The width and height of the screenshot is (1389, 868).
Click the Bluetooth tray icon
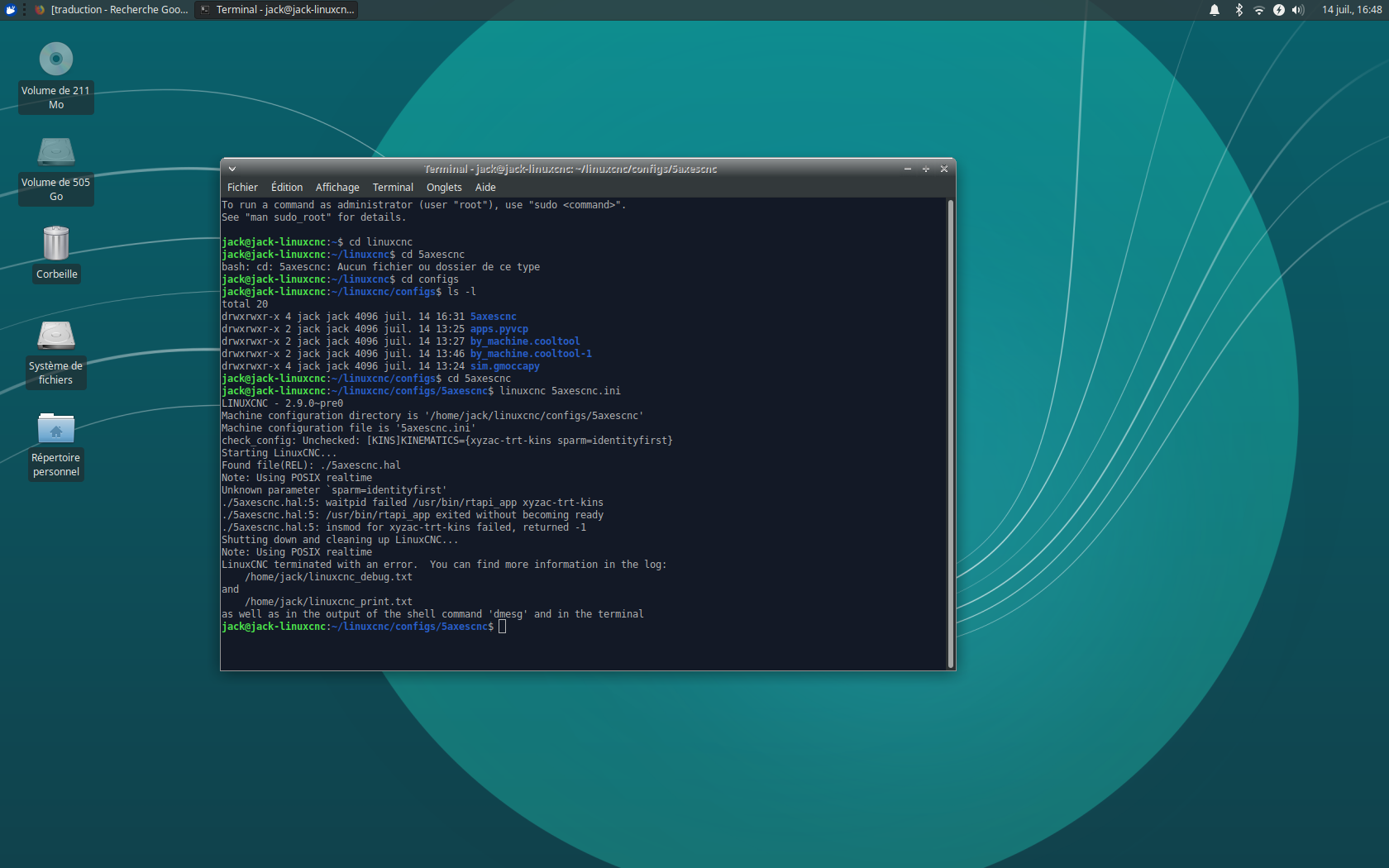point(1239,10)
